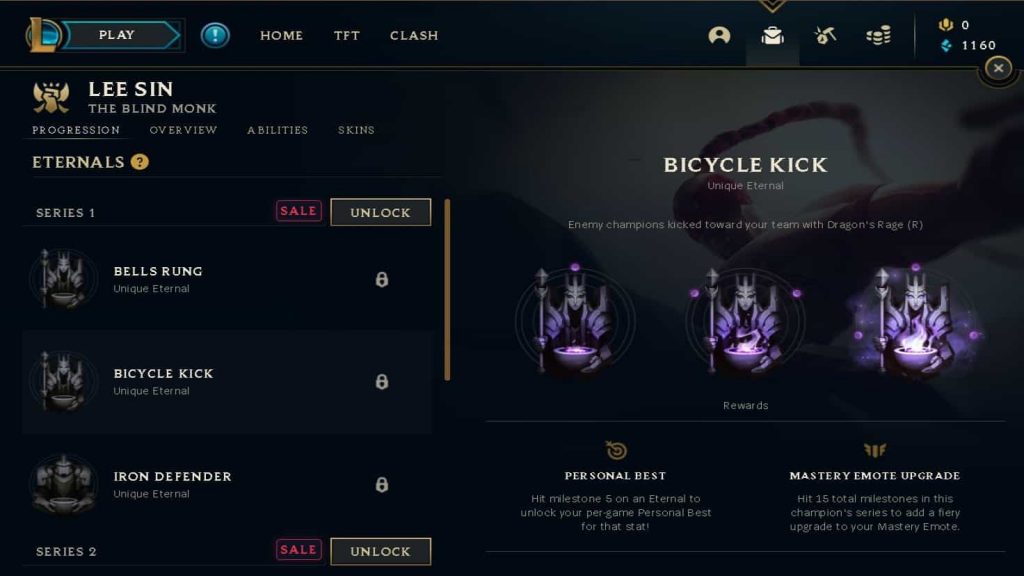Switch to the Overview tab

coord(183,130)
